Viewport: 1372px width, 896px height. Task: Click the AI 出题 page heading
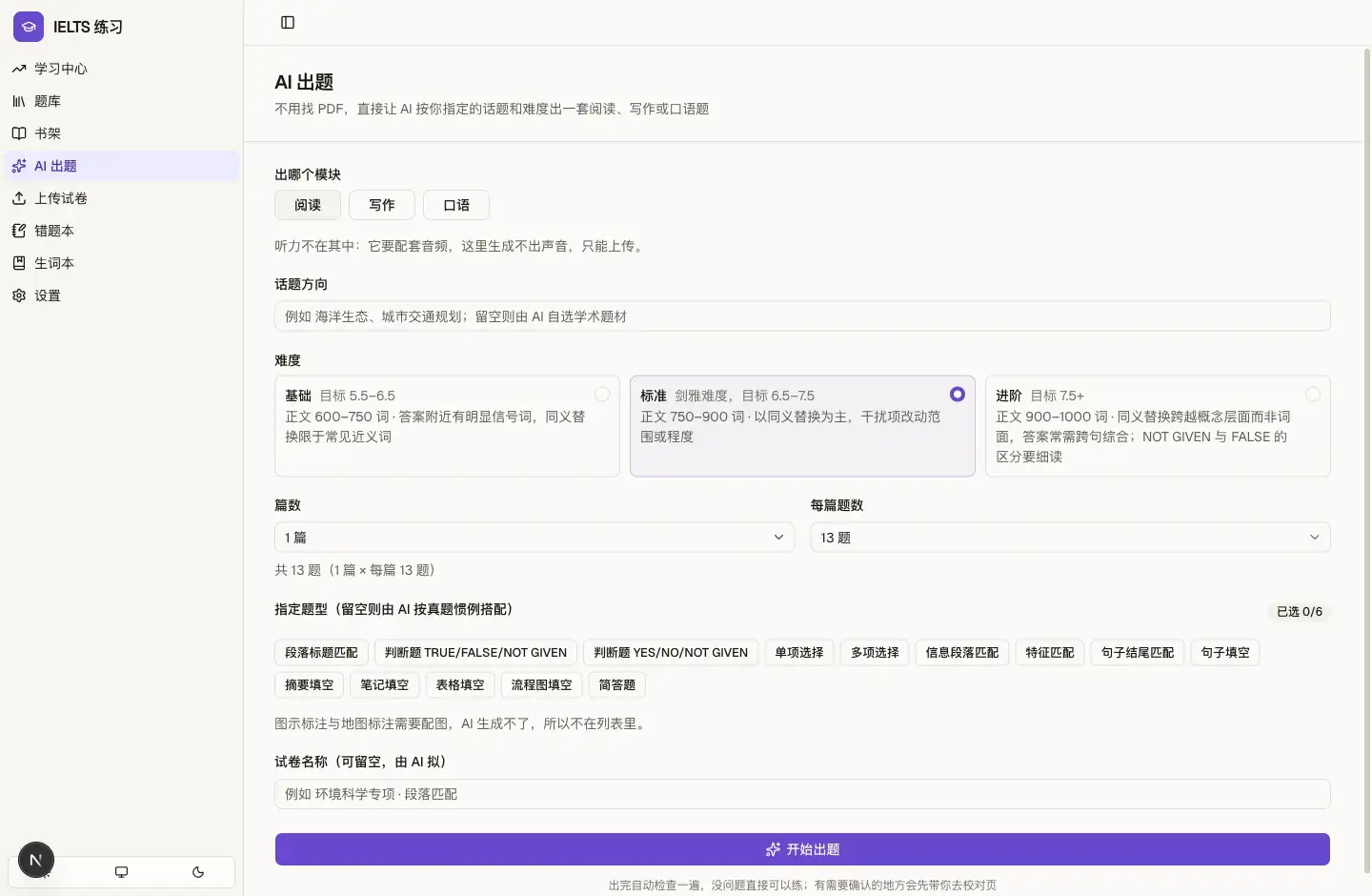click(304, 82)
